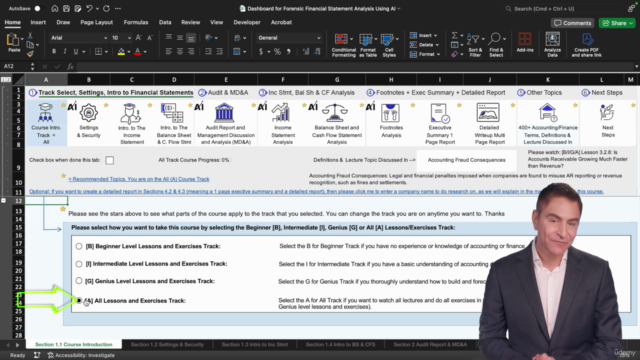640x360 pixels.
Task: Click AutoSum sigma icon
Action: pyautogui.click(x=454, y=36)
